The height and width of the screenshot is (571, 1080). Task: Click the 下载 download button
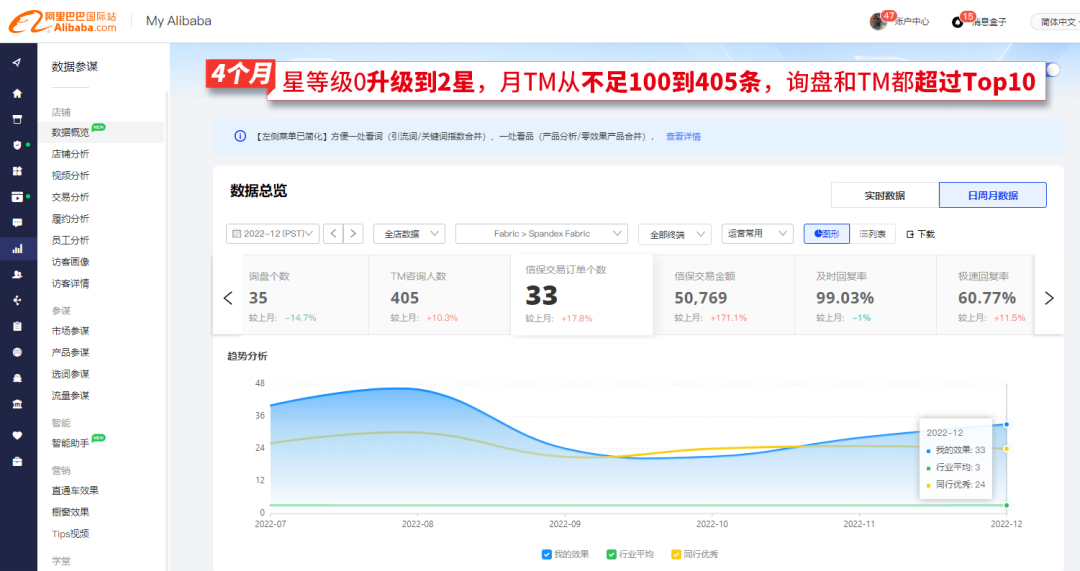(921, 234)
